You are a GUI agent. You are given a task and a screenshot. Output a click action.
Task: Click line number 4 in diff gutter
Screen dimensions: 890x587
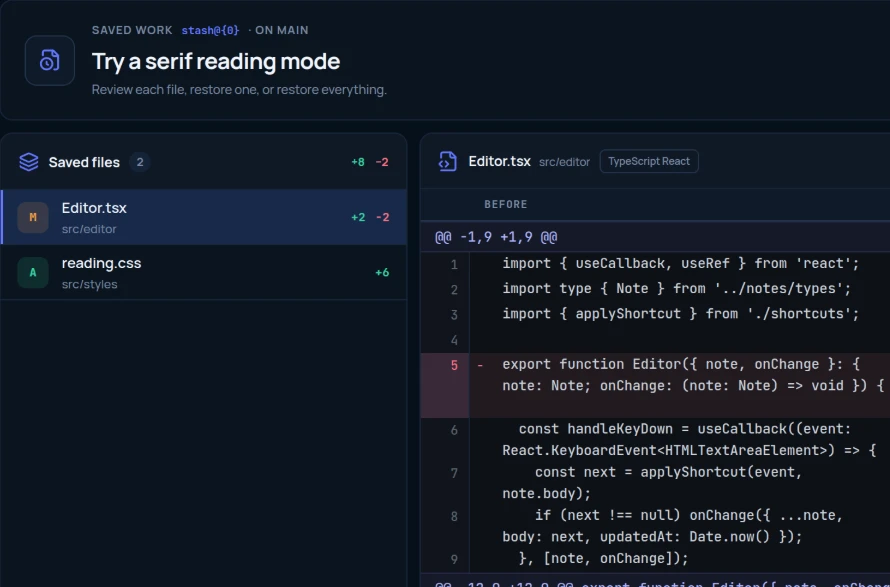pos(454,340)
